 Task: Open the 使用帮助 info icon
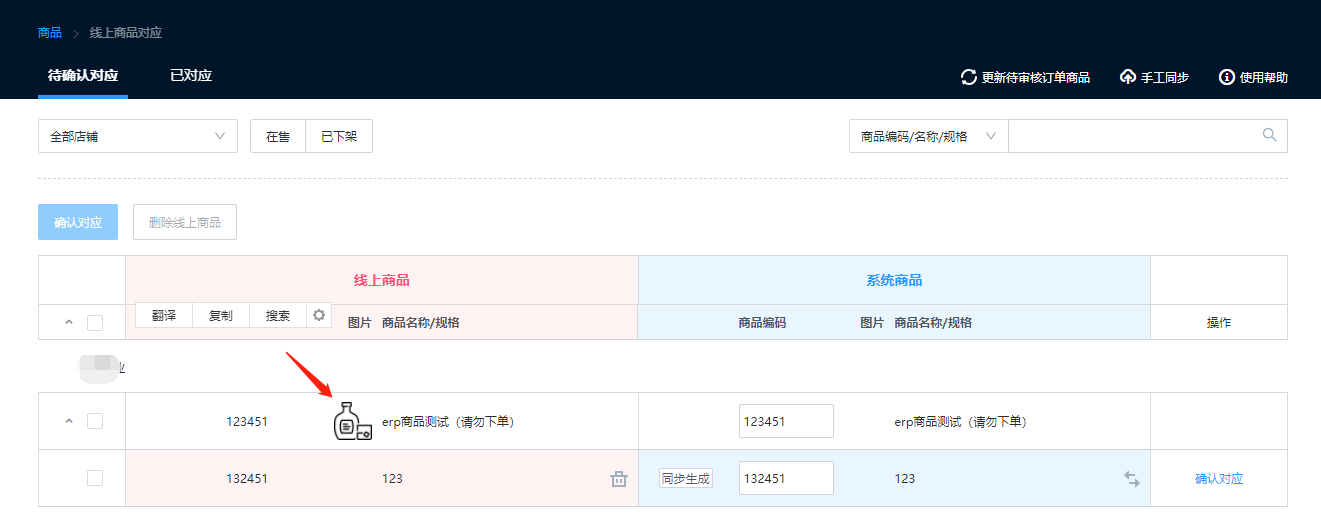[1226, 77]
